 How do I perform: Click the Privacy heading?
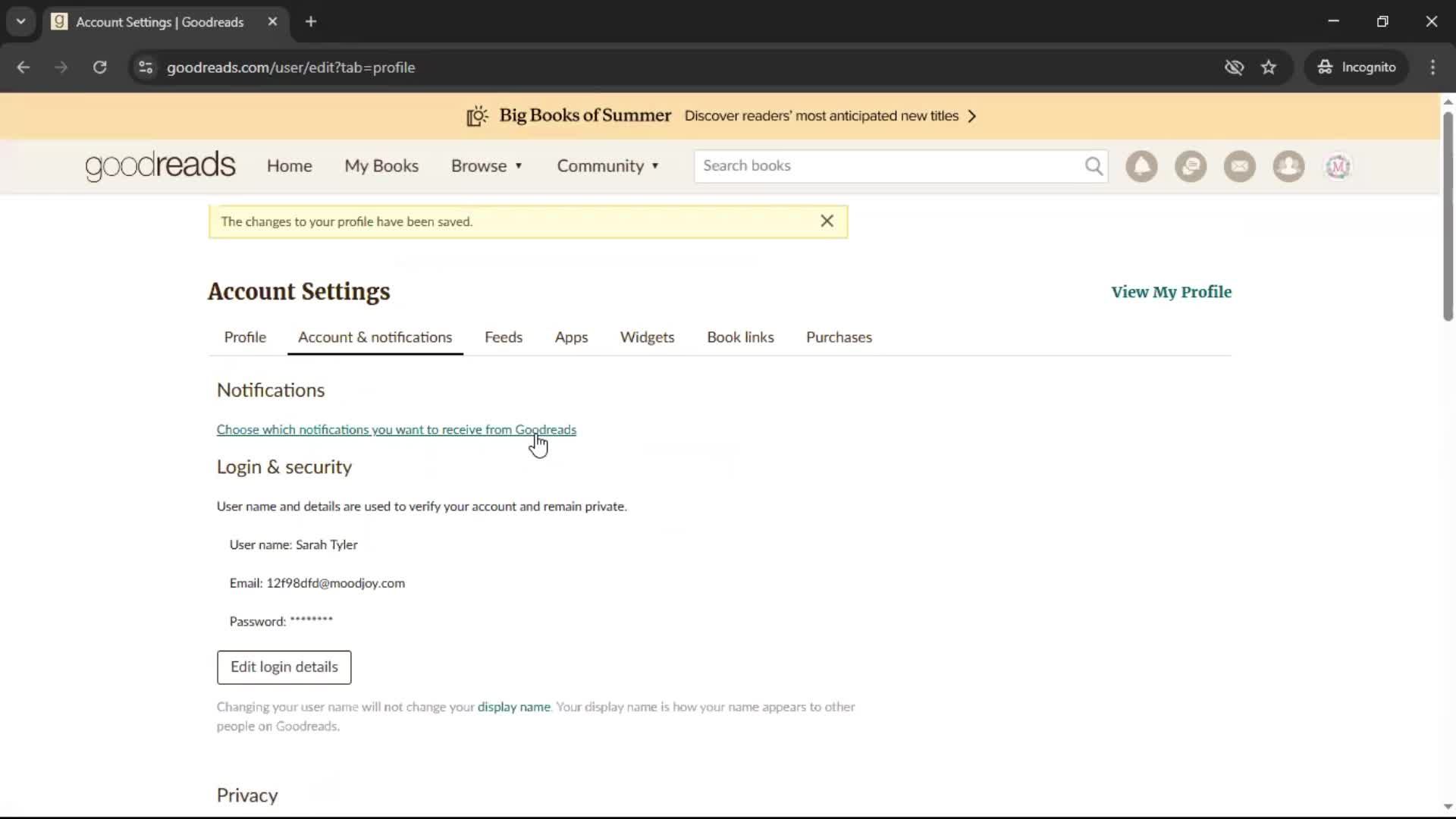click(x=247, y=795)
